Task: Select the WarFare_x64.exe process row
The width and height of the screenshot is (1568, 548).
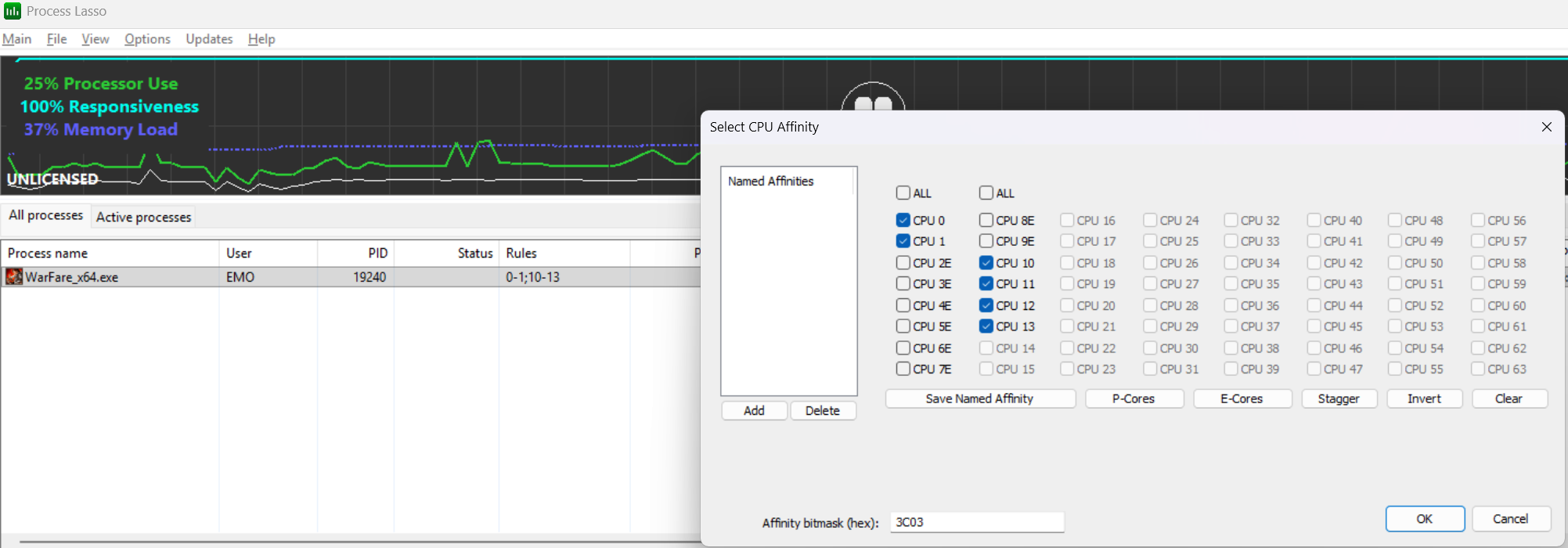Action: (351, 277)
